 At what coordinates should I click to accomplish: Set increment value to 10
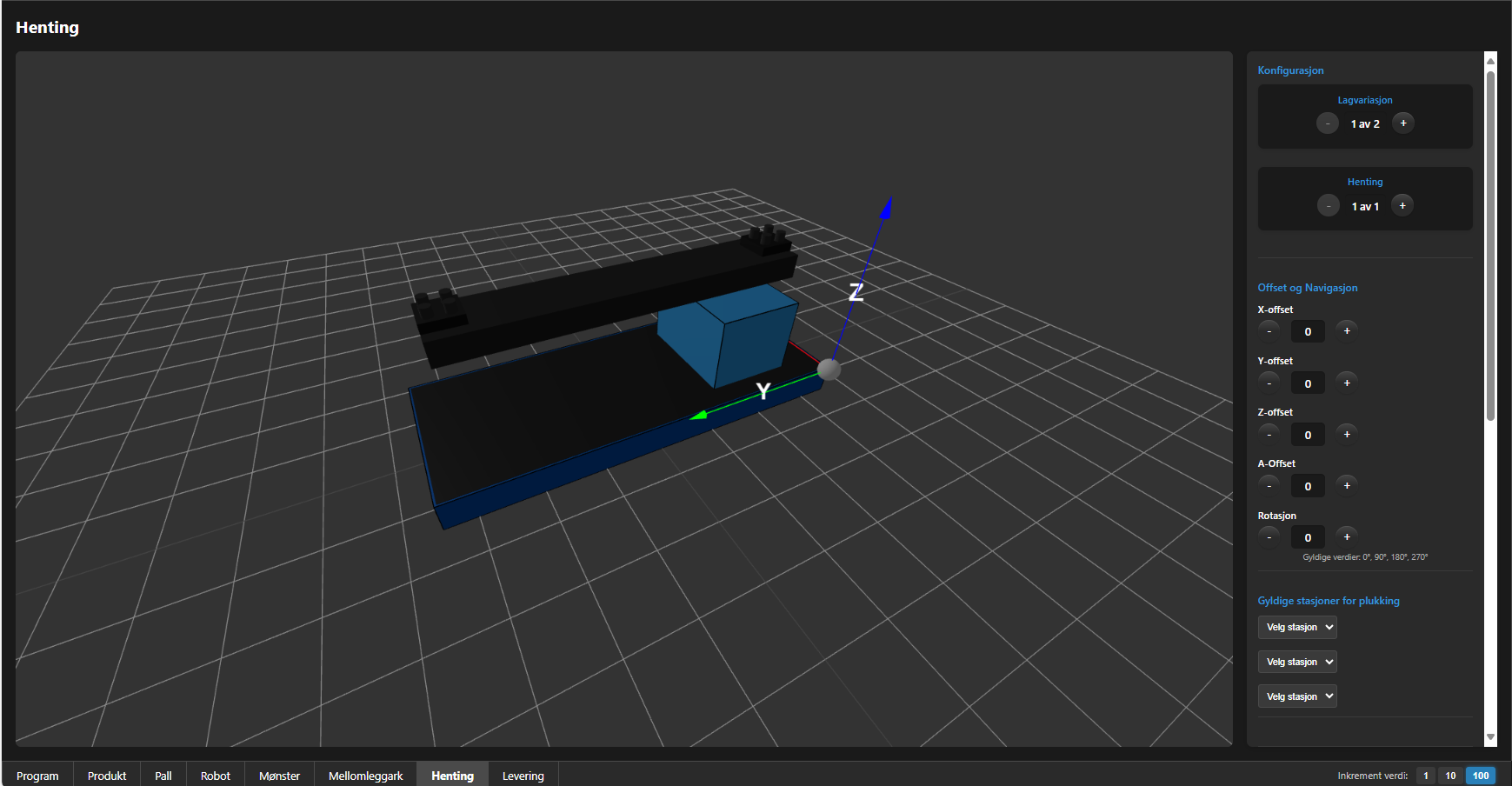1450,776
